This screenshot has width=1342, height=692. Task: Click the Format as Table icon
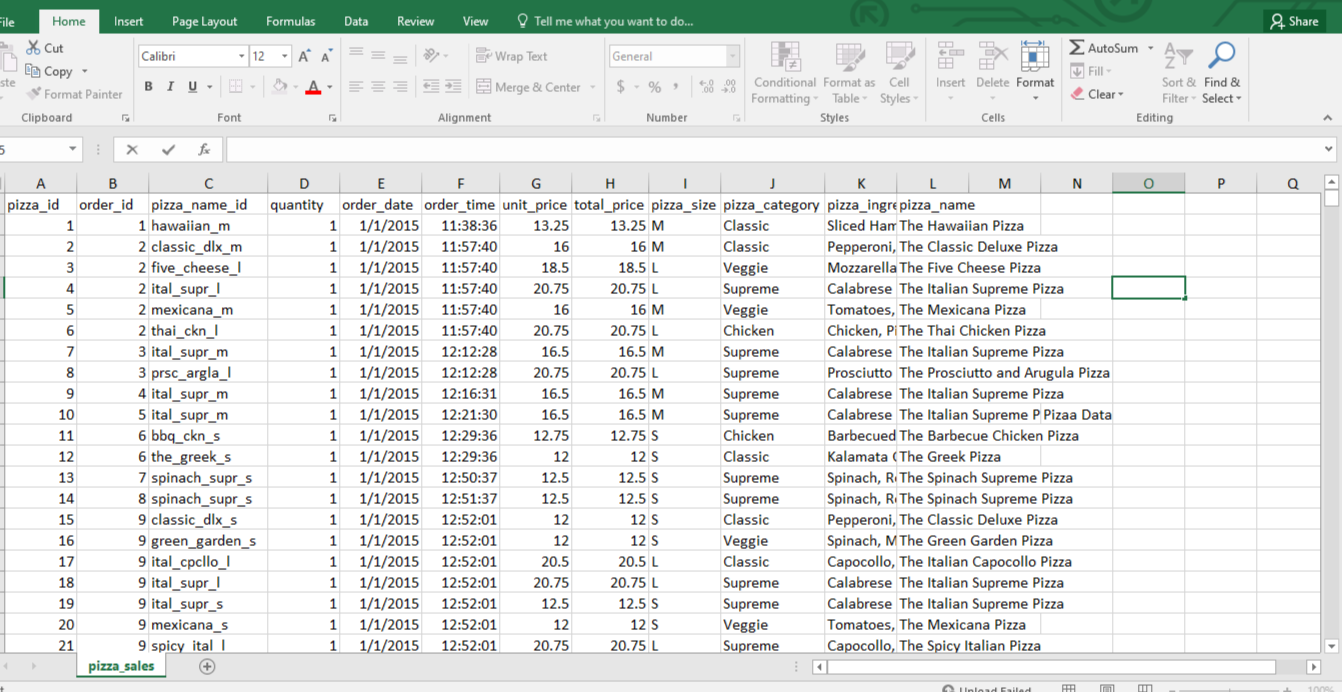[x=849, y=58]
